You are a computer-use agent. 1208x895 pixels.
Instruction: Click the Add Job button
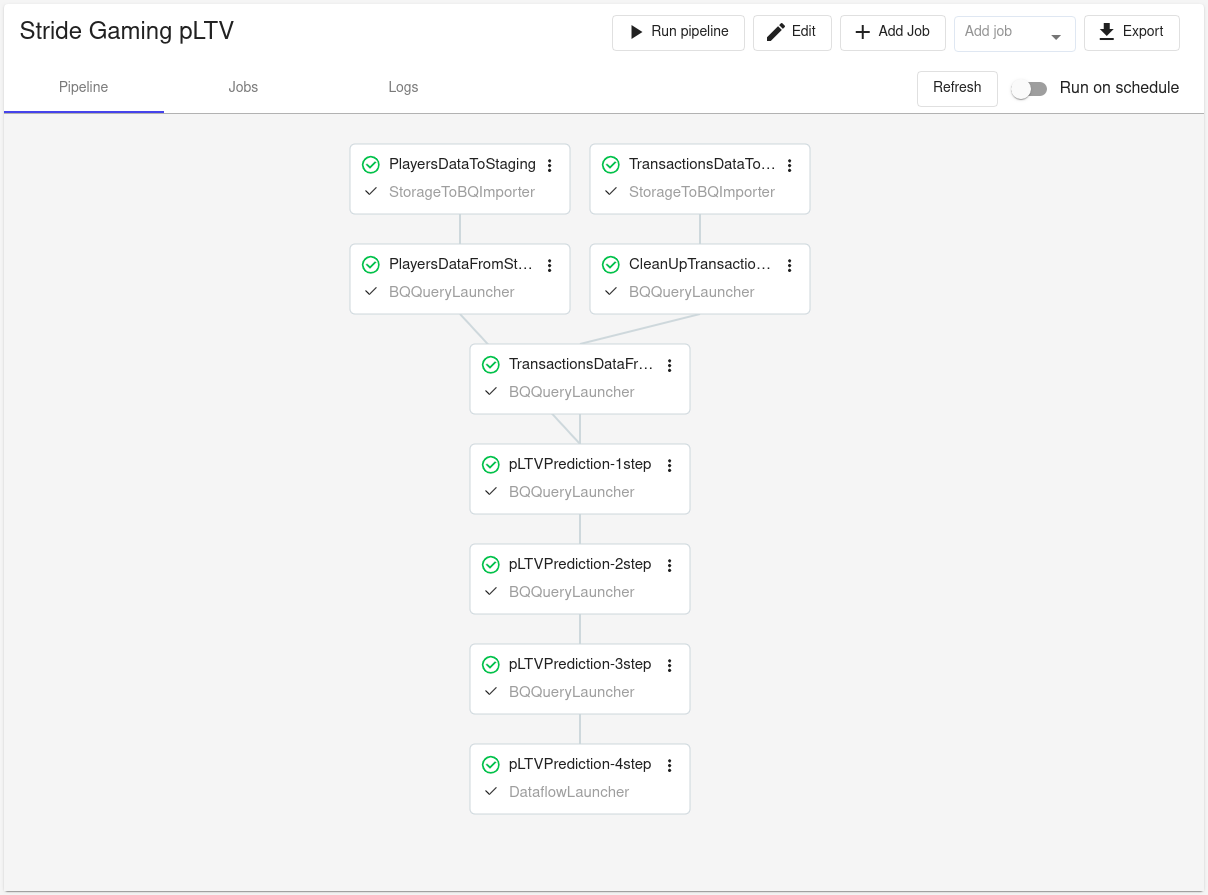pos(893,32)
